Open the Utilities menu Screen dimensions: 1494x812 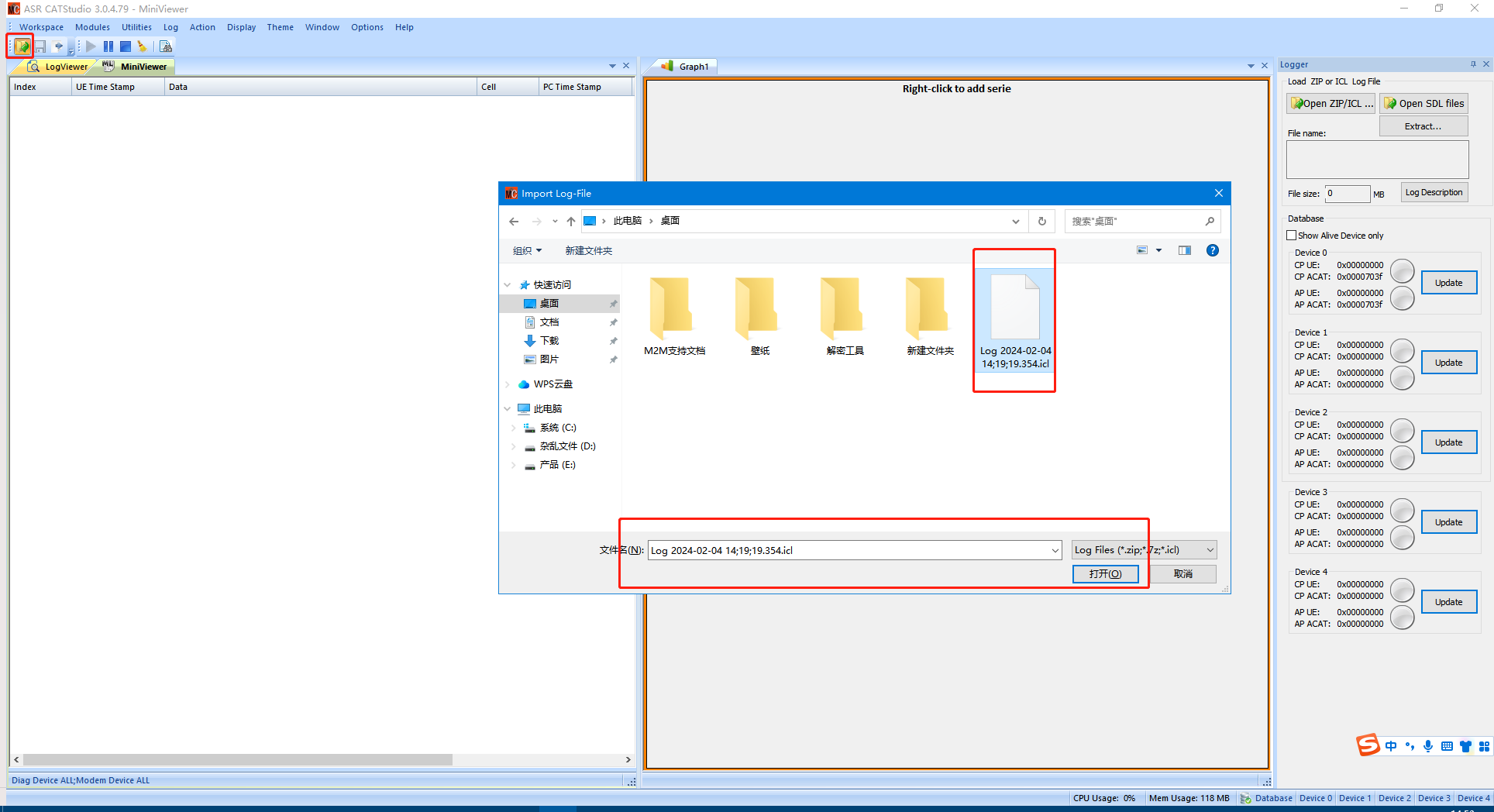click(x=136, y=27)
